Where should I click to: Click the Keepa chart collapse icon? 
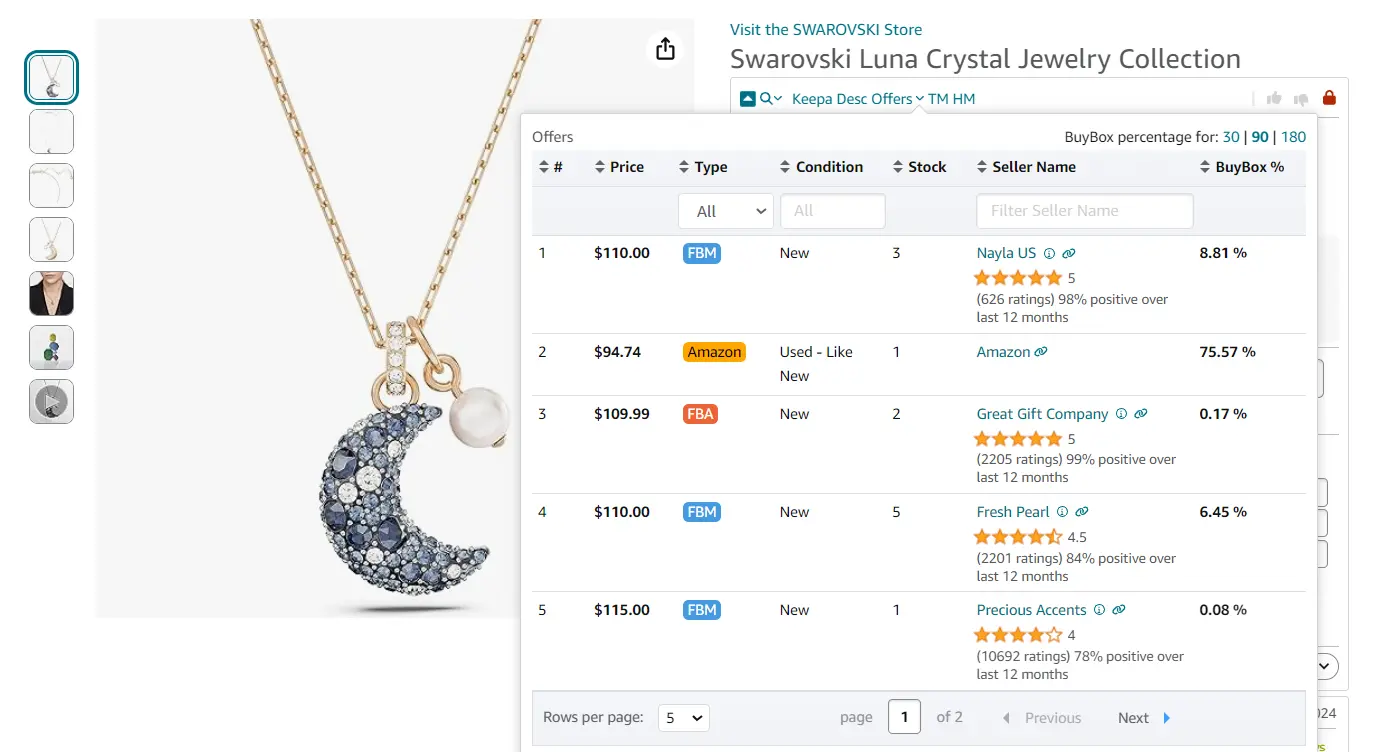746,98
